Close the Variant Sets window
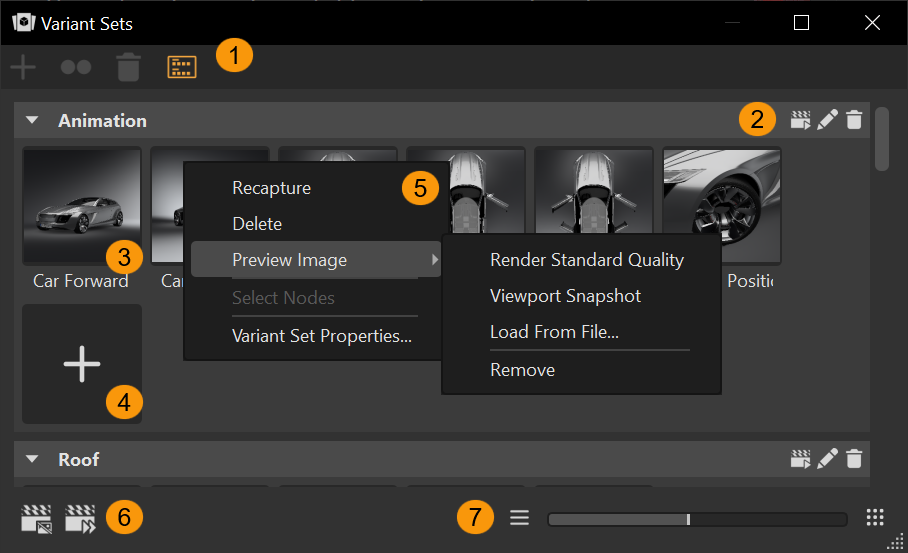The height and width of the screenshot is (553, 908). (872, 23)
